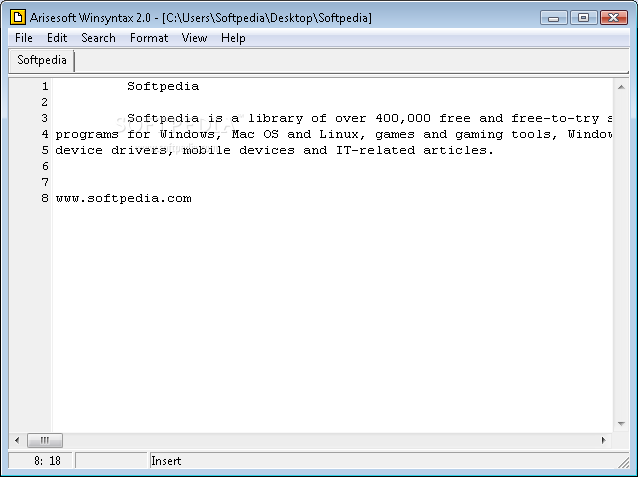Click "IT-related articles." on line 5
This screenshot has height=477, width=638.
415,150
